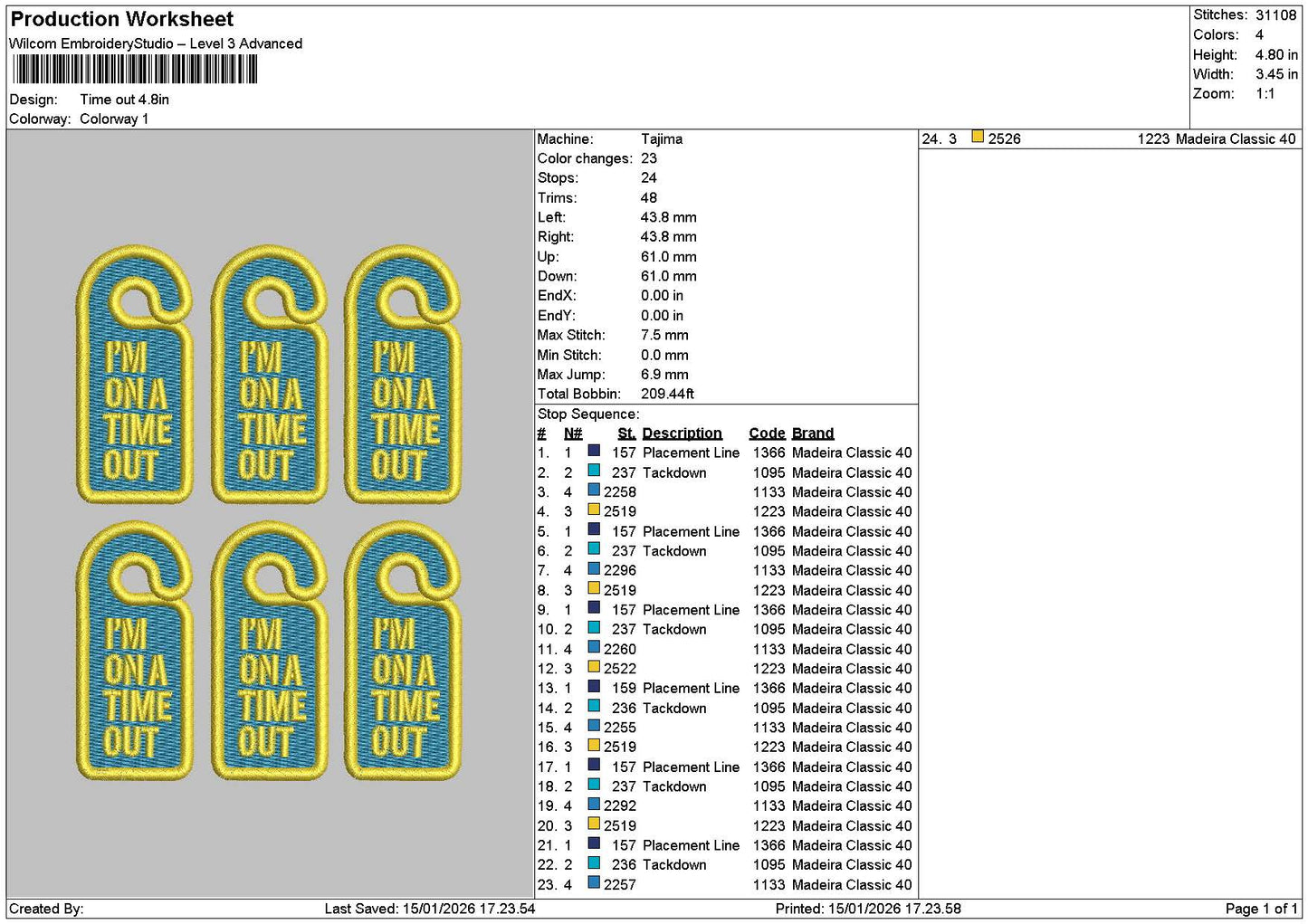Select 'Tackdown' in stop row 2
This screenshot has width=1308, height=924.
[x=674, y=472]
